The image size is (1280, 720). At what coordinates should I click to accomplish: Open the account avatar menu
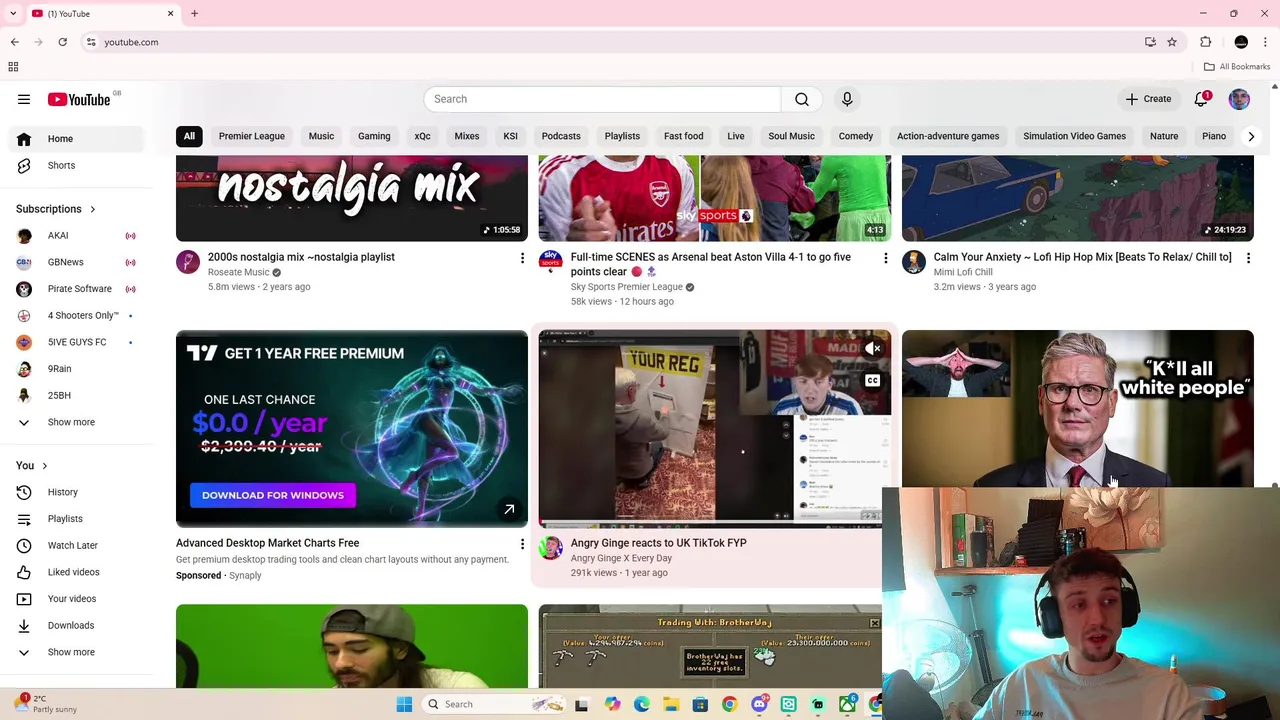(1239, 99)
